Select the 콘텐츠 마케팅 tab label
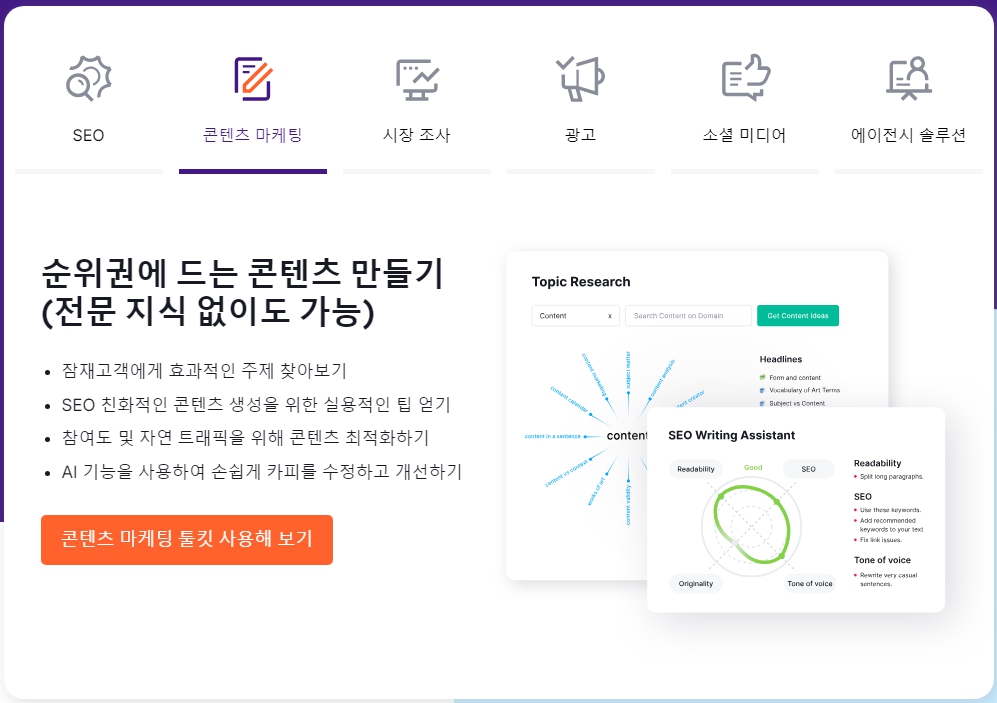 pyautogui.click(x=252, y=135)
